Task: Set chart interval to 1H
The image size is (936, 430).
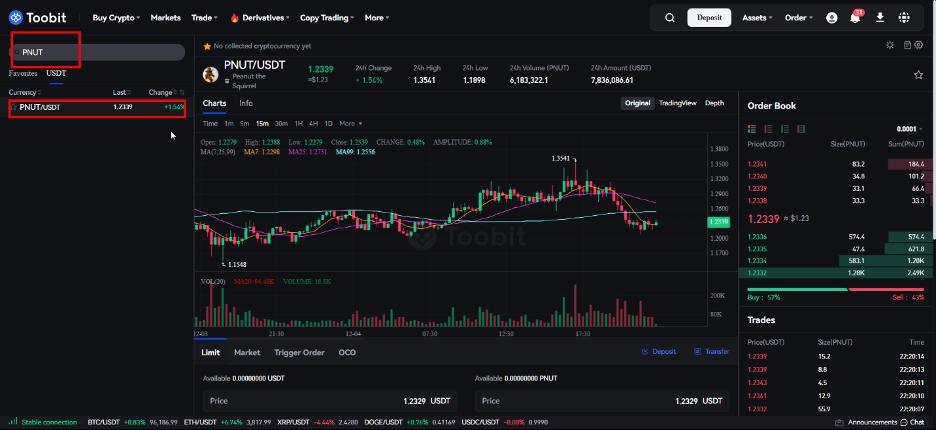Action: tap(299, 124)
